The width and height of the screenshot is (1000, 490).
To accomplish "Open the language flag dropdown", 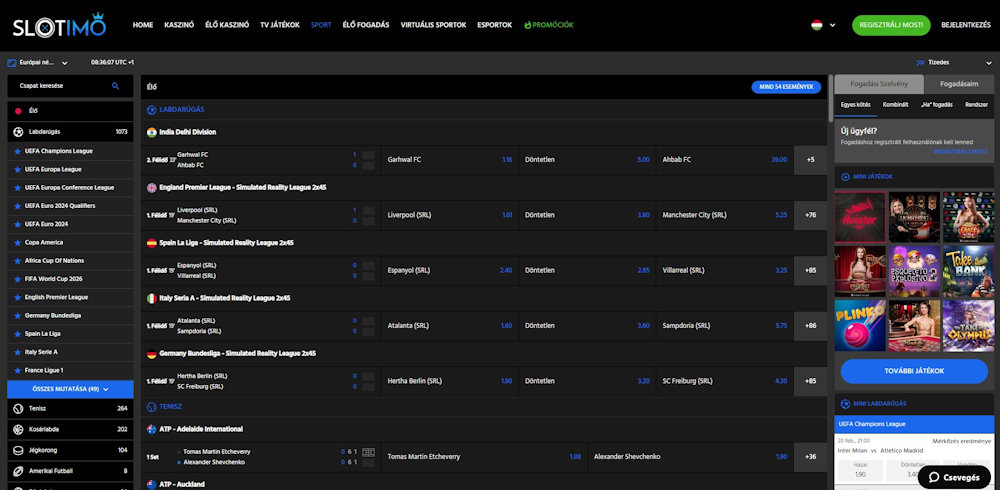I will point(823,25).
